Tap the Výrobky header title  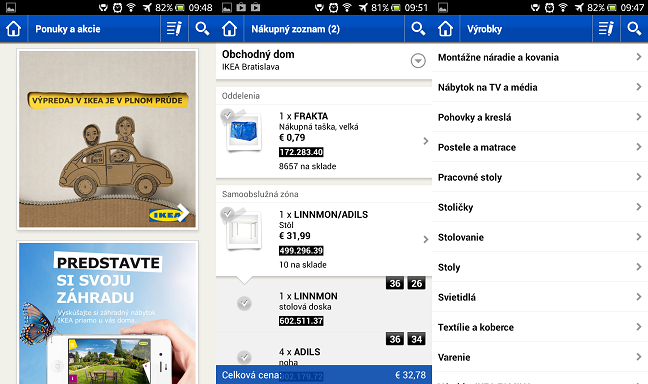coord(484,29)
